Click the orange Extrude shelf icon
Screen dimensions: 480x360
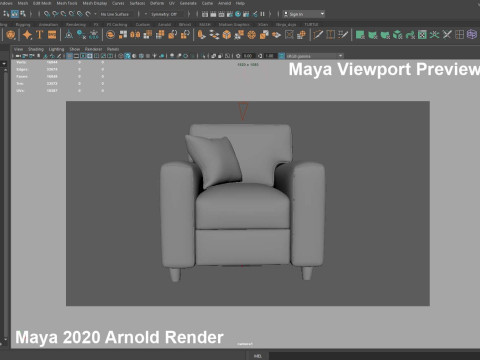pyautogui.click(x=201, y=35)
